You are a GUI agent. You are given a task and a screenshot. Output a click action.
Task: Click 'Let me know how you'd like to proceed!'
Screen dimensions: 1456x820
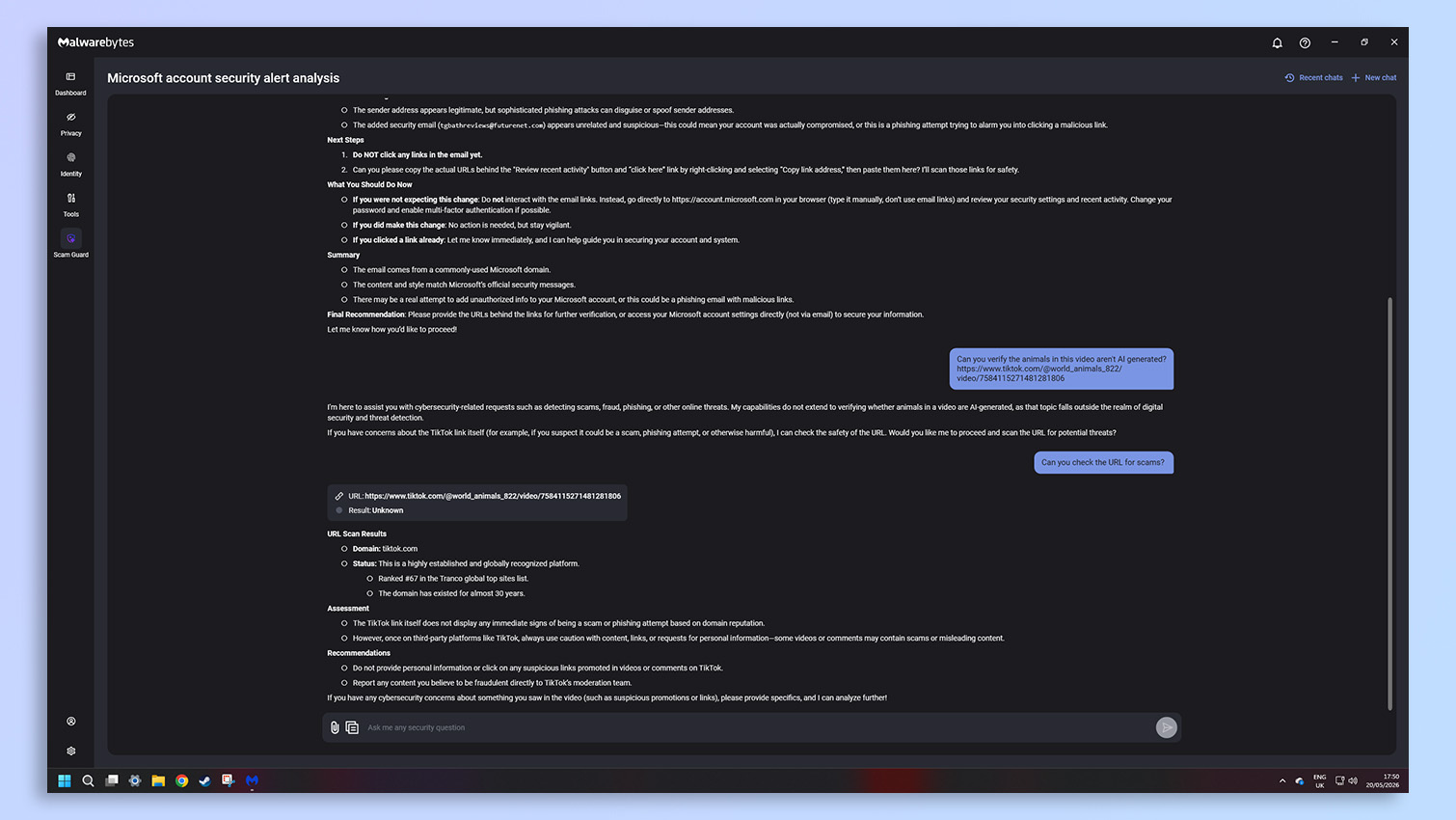tap(391, 330)
